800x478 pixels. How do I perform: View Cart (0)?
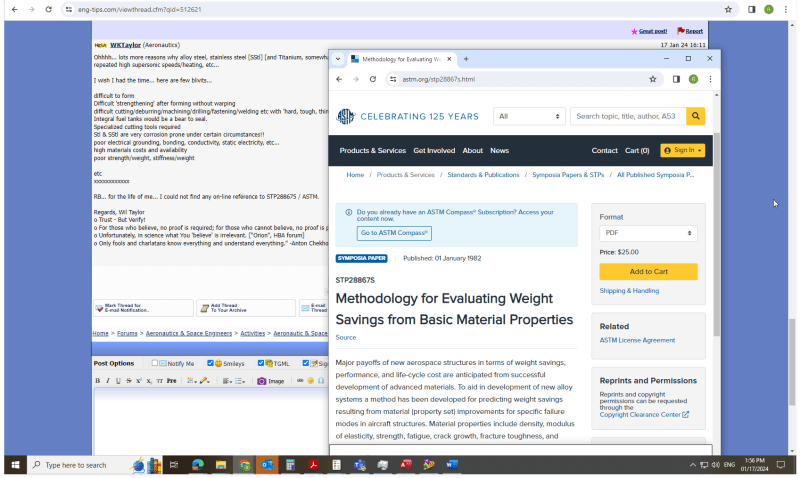click(637, 150)
